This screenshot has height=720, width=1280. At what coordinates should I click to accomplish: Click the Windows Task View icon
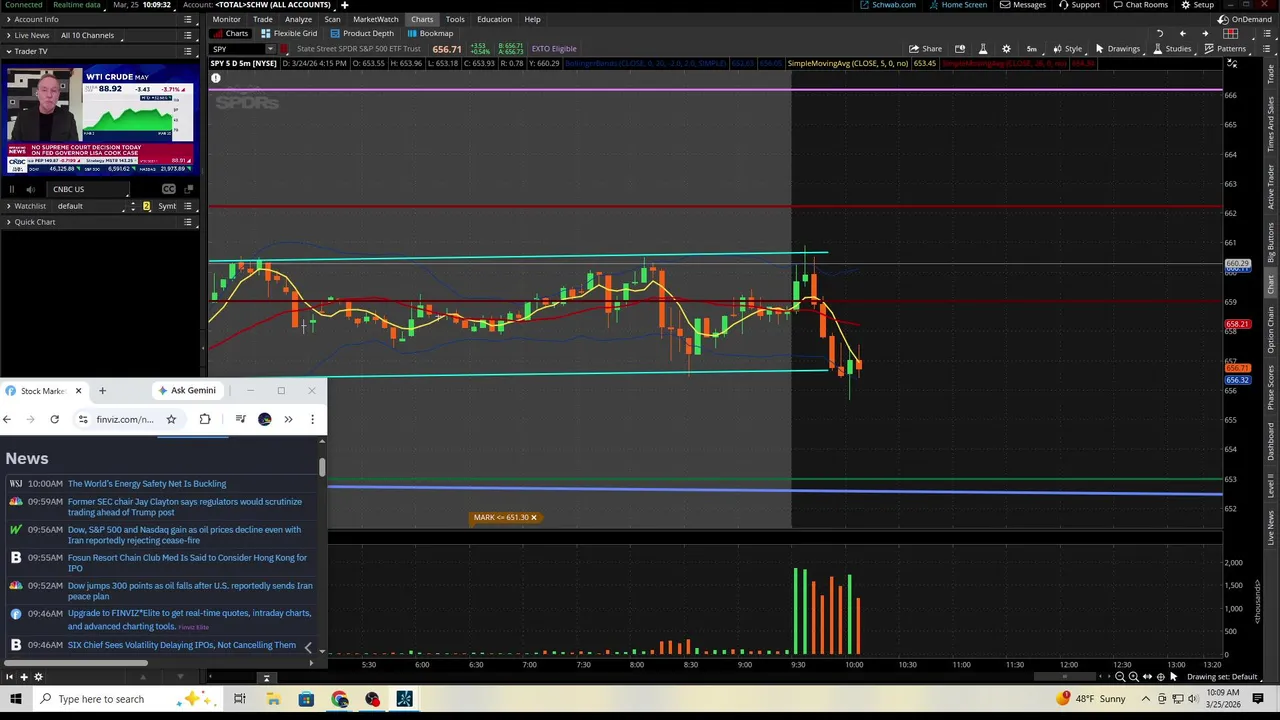coord(240,699)
